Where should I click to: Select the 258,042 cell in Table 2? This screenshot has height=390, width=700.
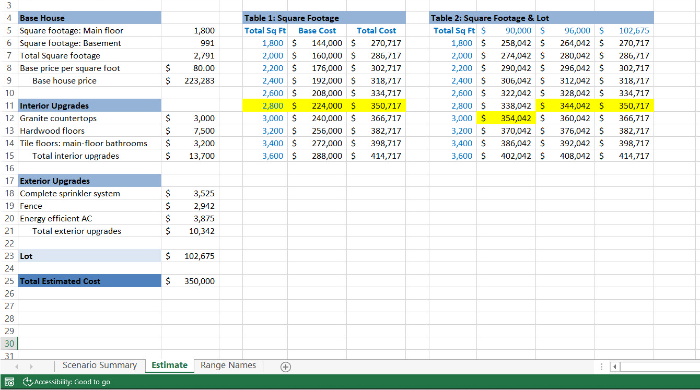[x=506, y=43]
